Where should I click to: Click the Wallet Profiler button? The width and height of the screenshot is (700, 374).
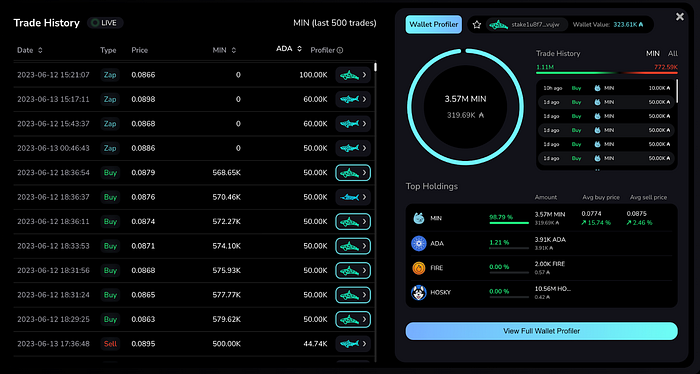433,25
